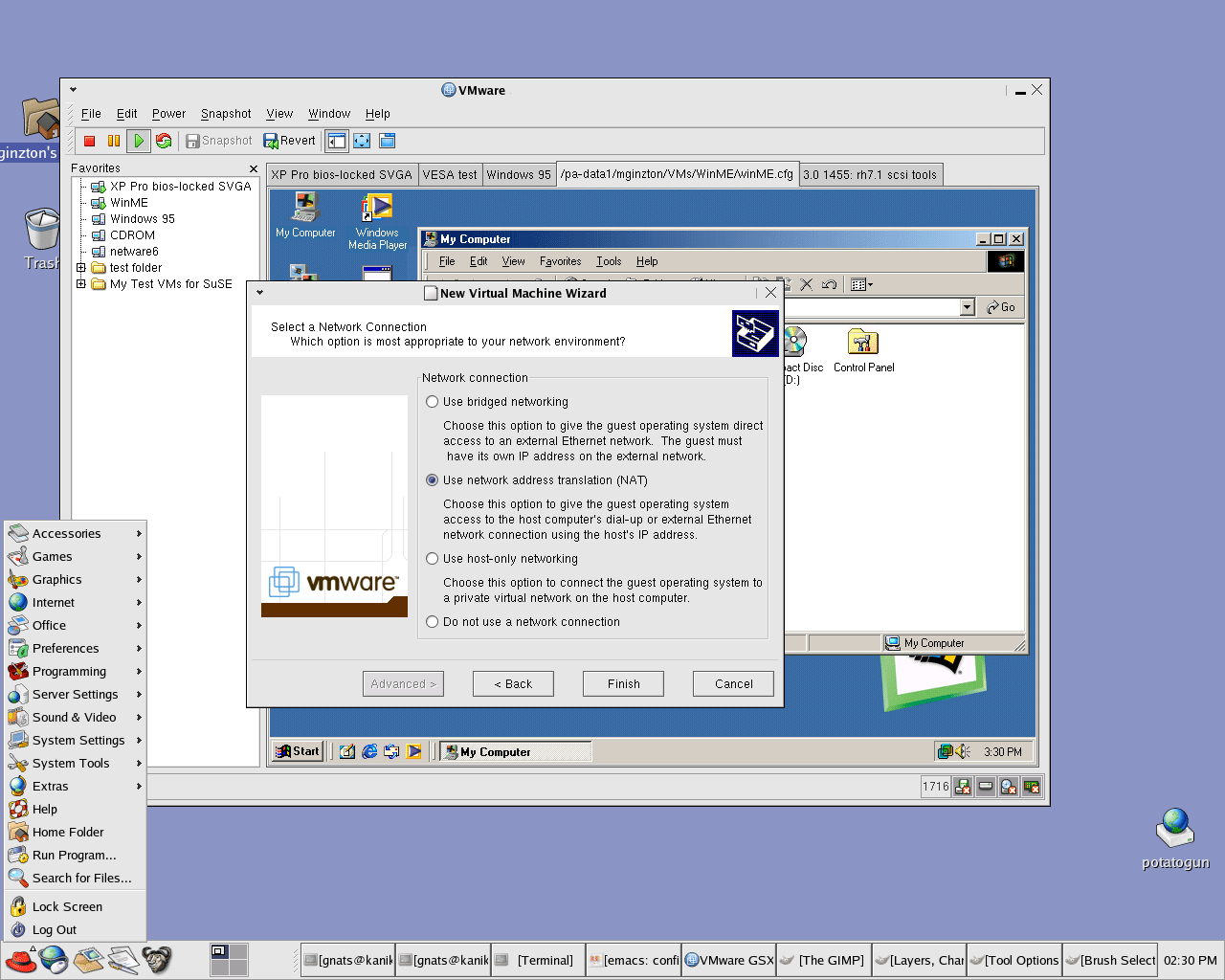The image size is (1225, 980).
Task: Open the address bar dropdown in My Computer
Action: click(x=967, y=307)
